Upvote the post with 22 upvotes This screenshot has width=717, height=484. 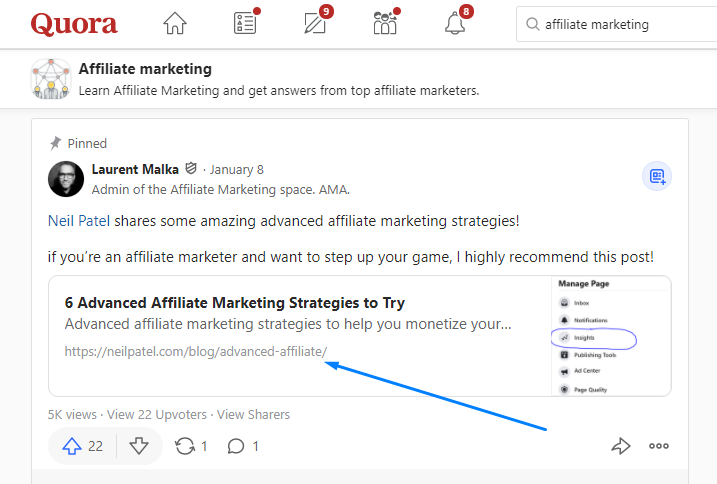tap(82, 446)
